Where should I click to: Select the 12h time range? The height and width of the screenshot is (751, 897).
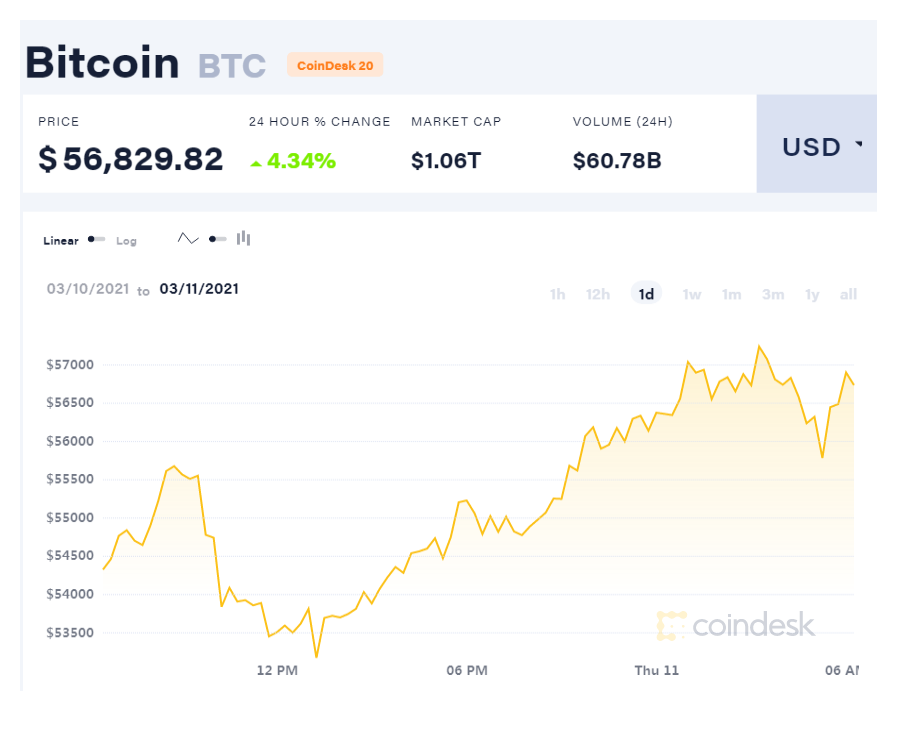pos(598,295)
